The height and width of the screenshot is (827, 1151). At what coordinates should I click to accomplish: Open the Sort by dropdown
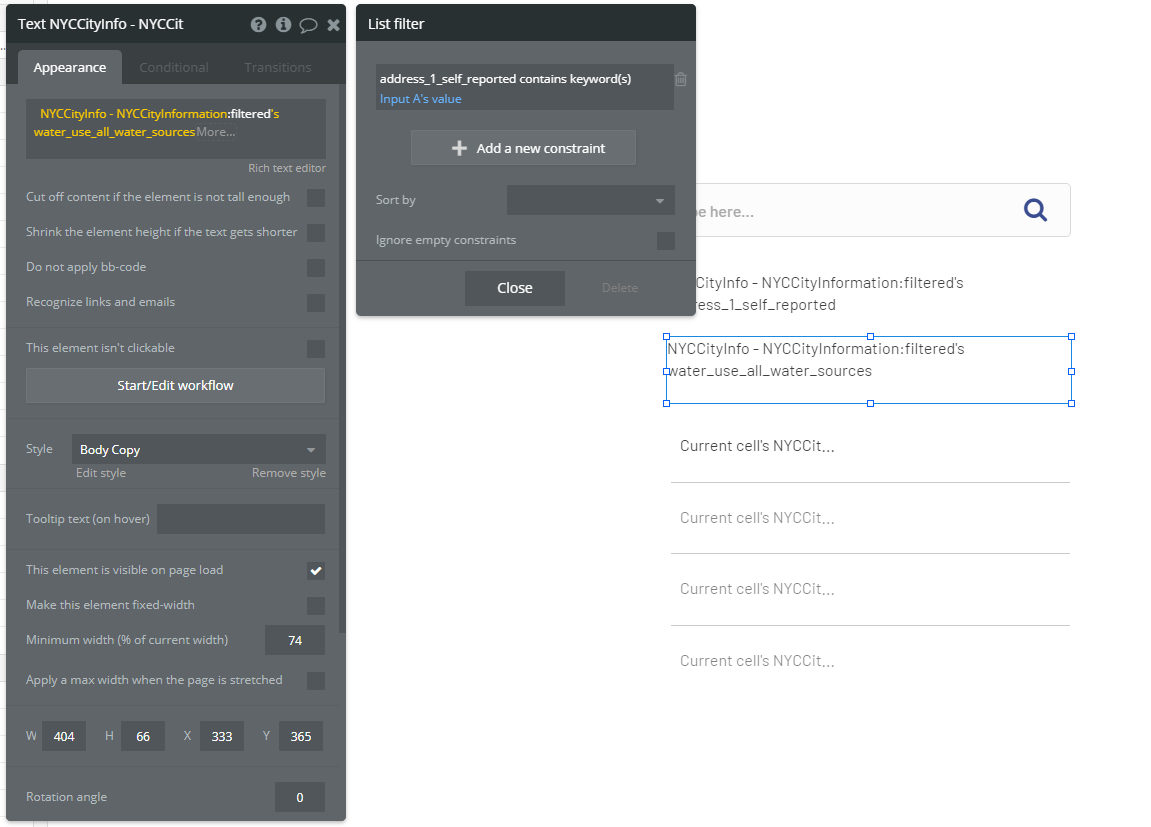[590, 200]
